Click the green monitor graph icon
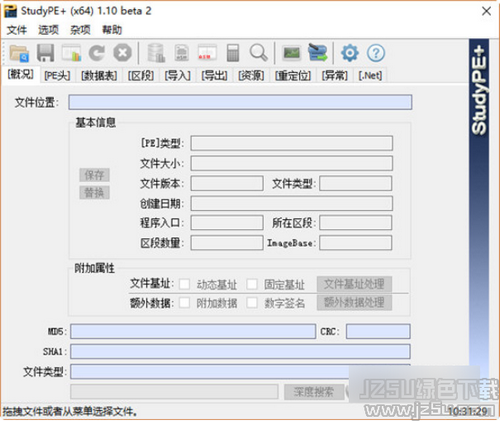Image resolution: width=500 pixels, height=421 pixels. [291, 53]
